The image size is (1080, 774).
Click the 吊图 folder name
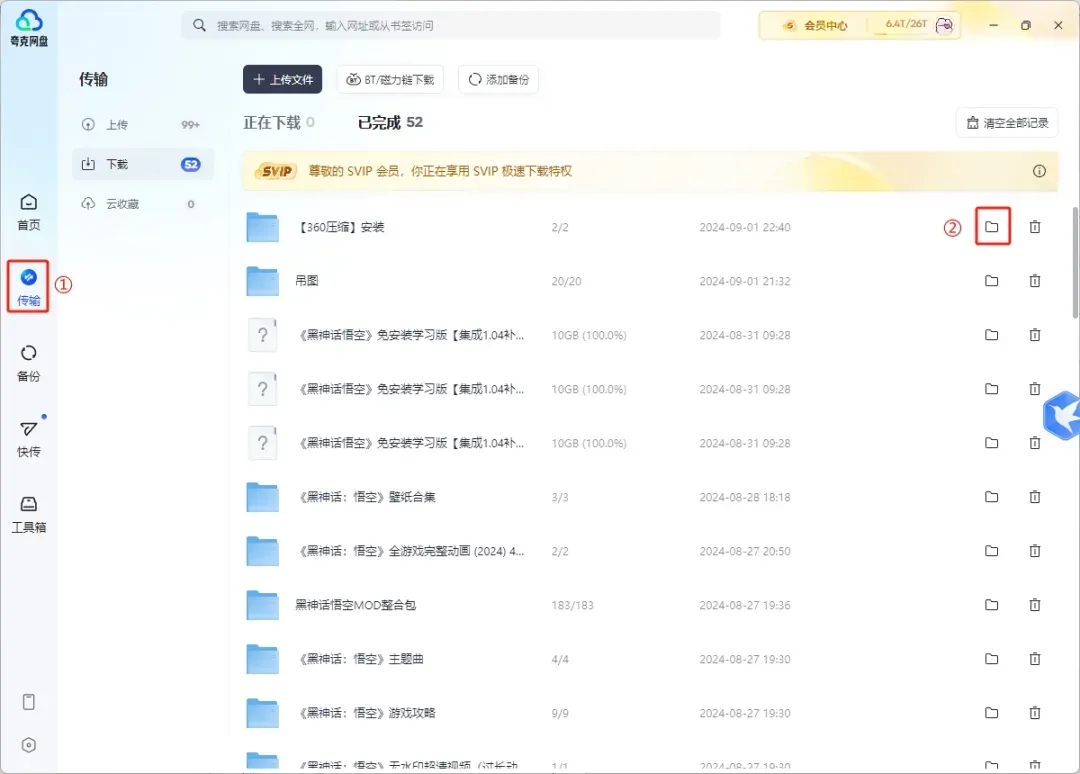point(307,281)
